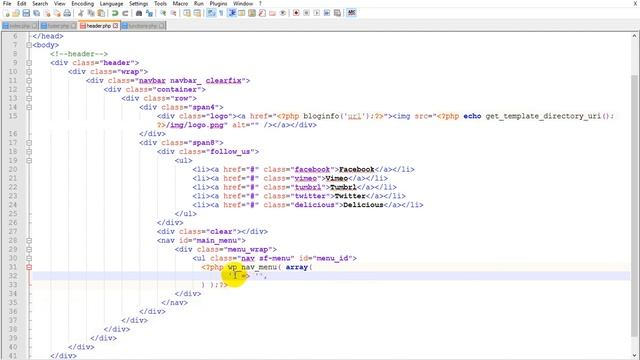Click line number 20 in the margin
Viewport: 640px width, 360px height.
(13, 169)
